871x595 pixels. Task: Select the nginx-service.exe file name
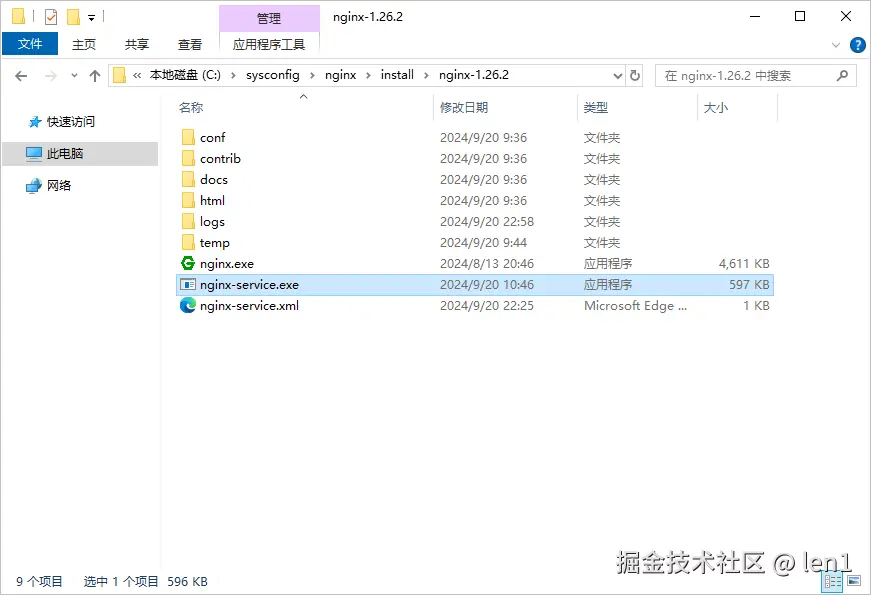click(x=249, y=284)
